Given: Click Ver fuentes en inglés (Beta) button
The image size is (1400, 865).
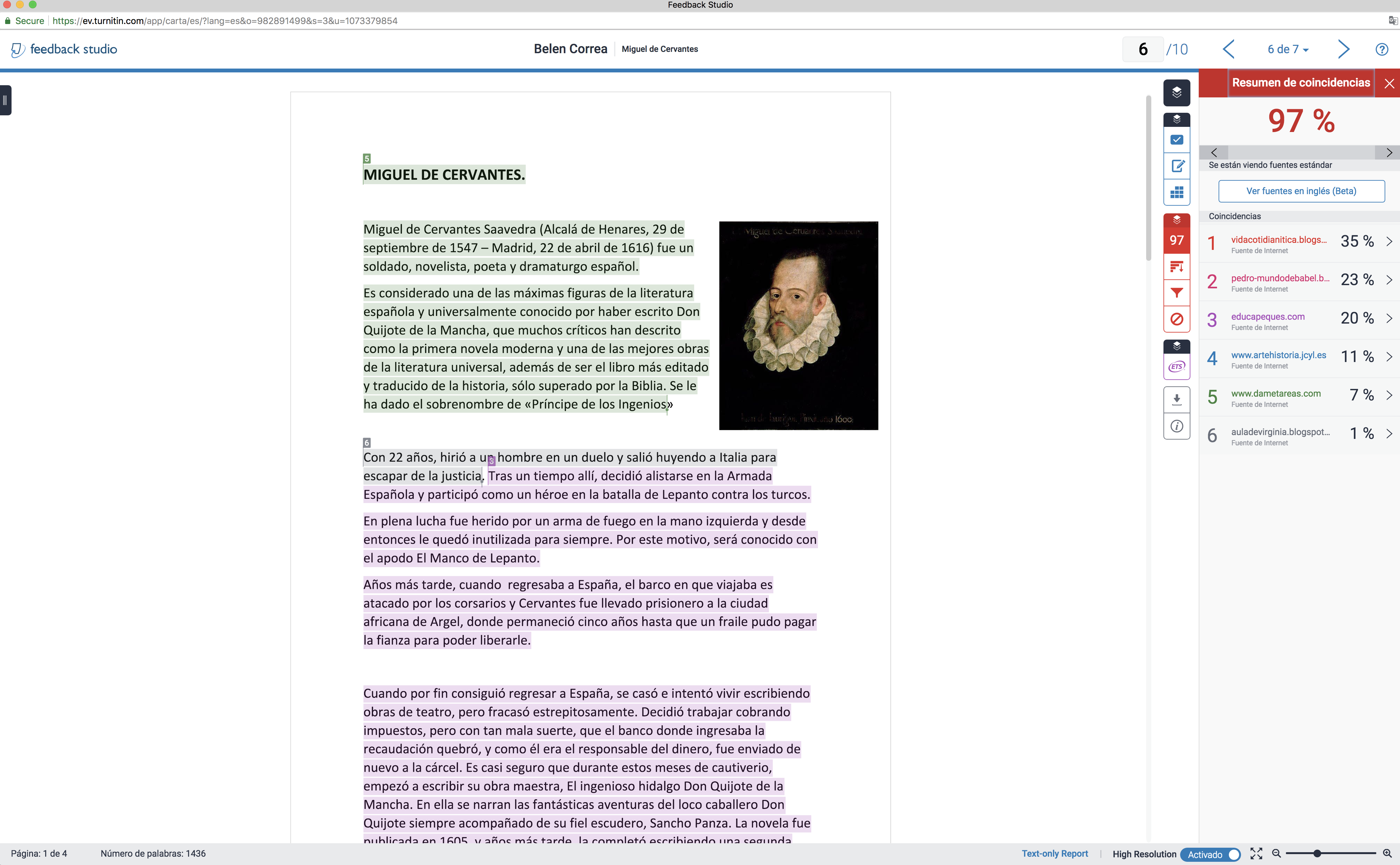Looking at the screenshot, I should click(1301, 191).
